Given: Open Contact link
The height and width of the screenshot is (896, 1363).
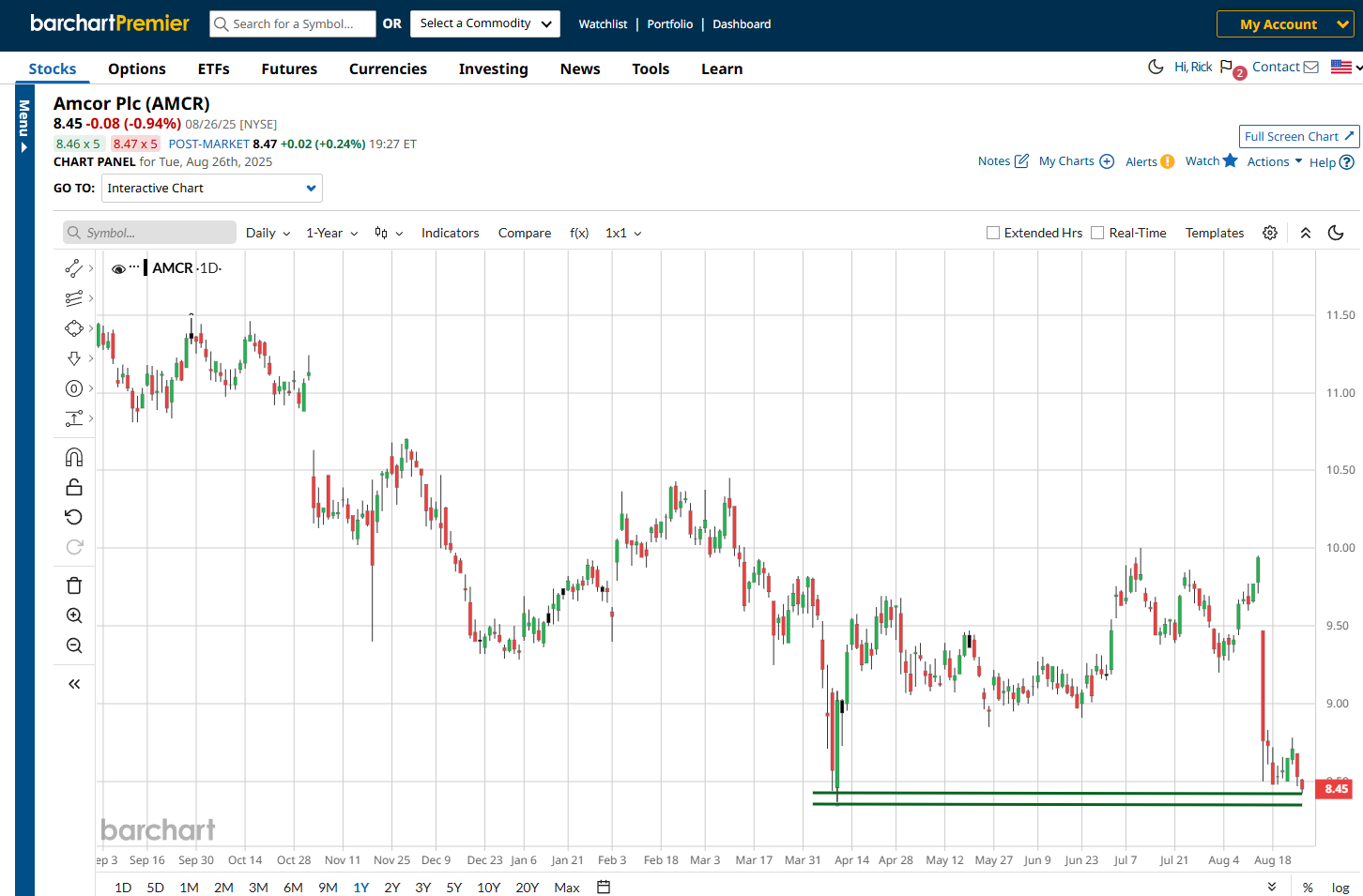Looking at the screenshot, I should [x=1285, y=67].
